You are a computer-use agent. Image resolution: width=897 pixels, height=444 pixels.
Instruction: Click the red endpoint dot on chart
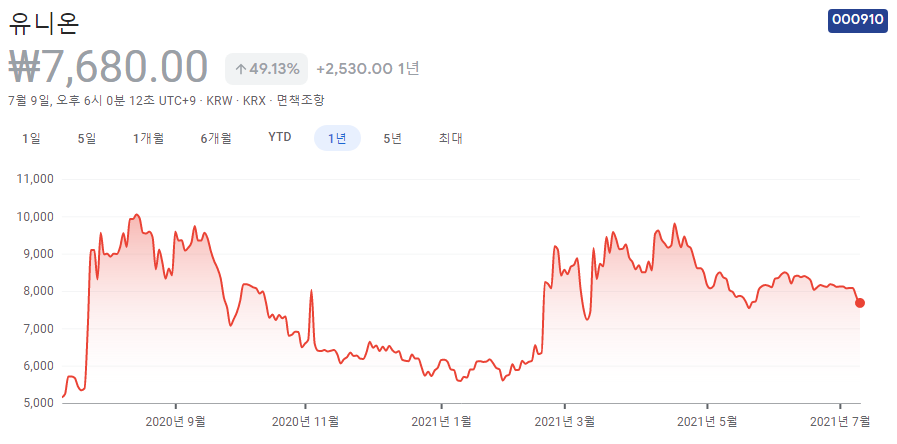click(859, 303)
